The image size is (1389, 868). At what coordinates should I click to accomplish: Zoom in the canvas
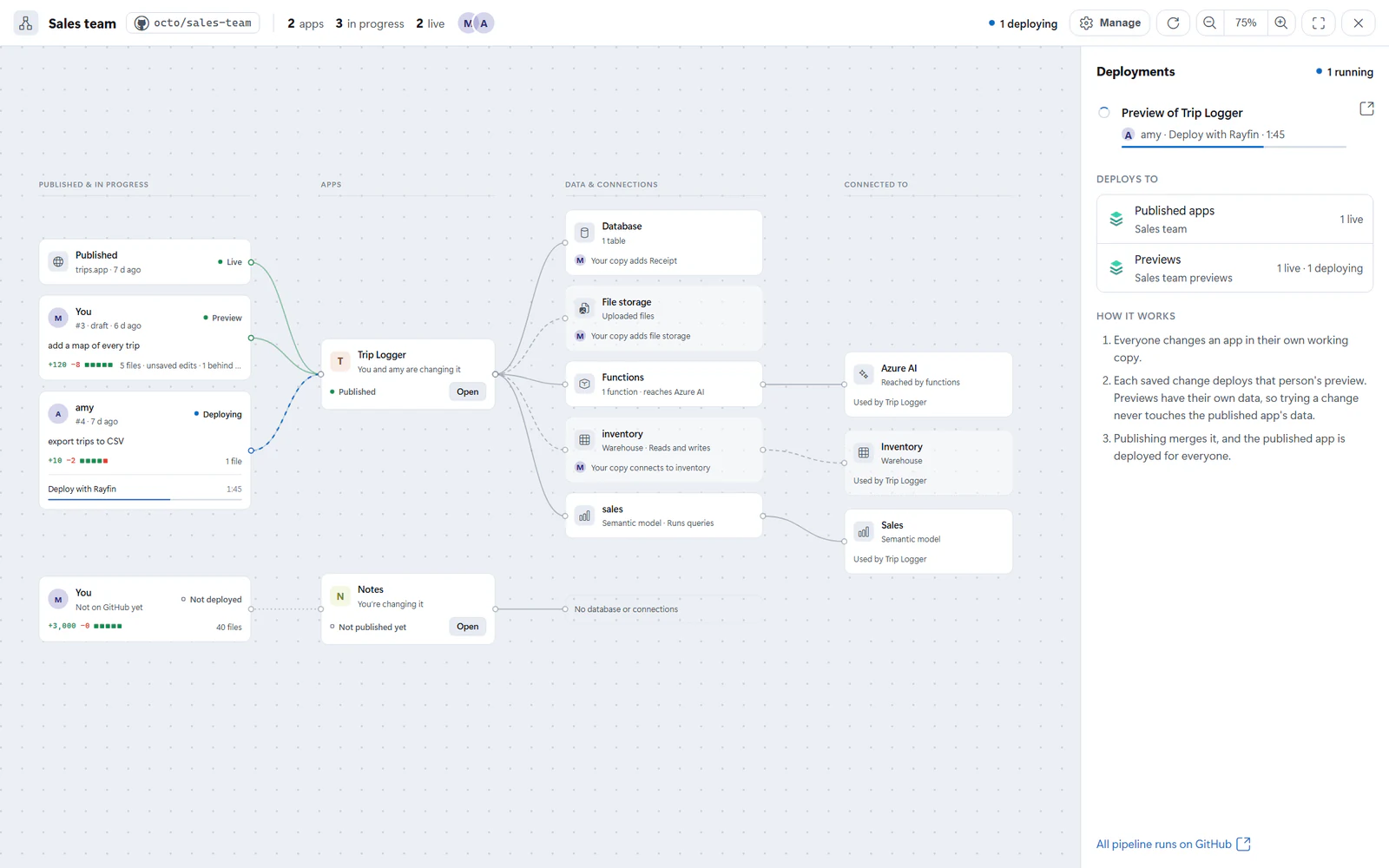(1281, 23)
